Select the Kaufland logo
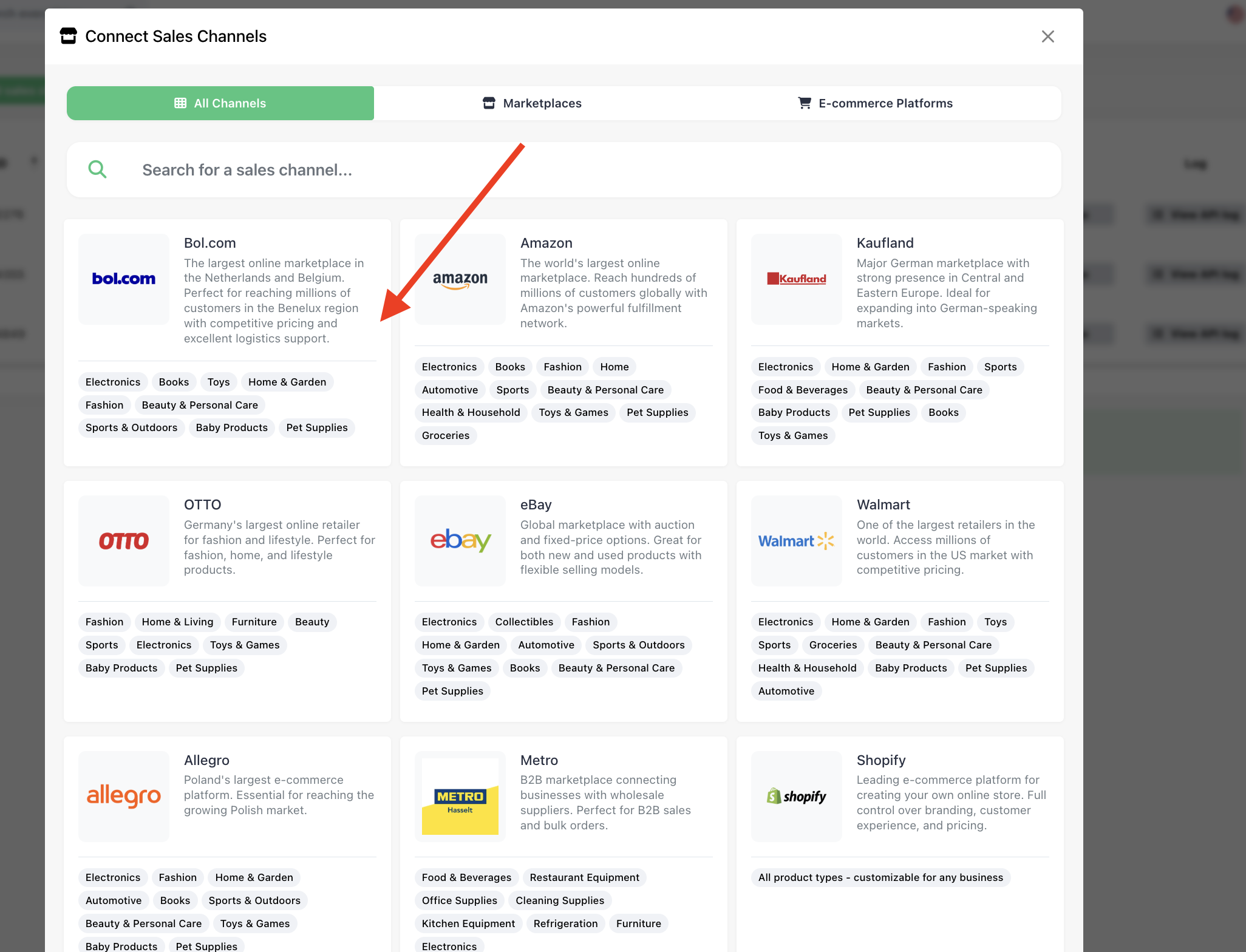The width and height of the screenshot is (1246, 952). (796, 279)
